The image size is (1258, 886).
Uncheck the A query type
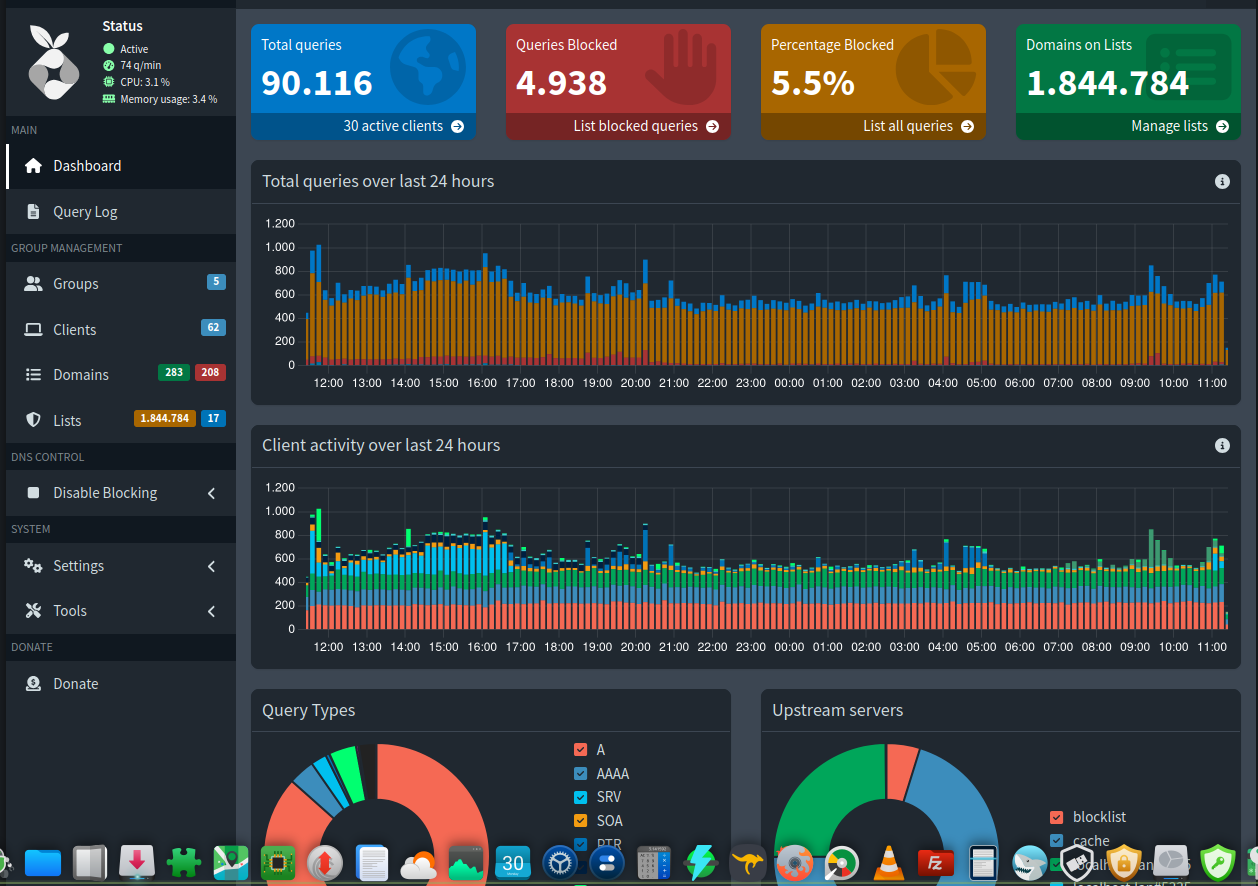pyautogui.click(x=581, y=749)
